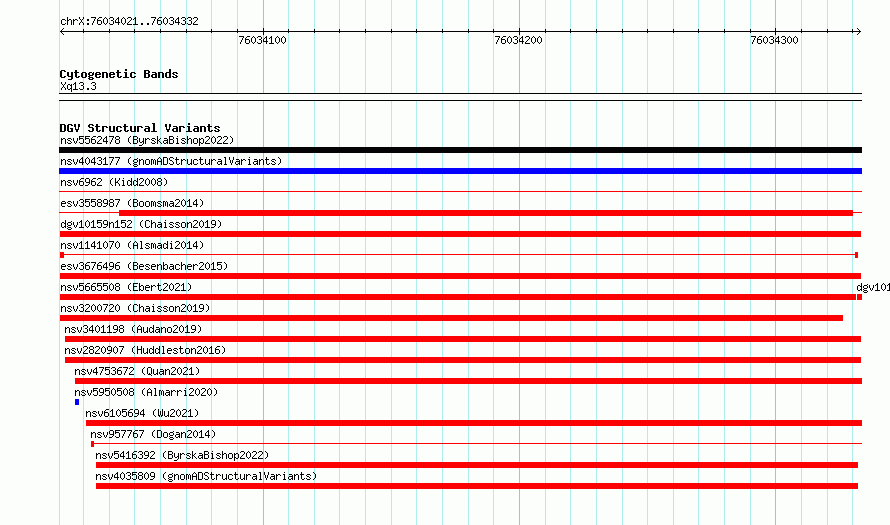Viewport: 890px width, 525px height.
Task: Click the esv3676496 (Besenbacher2015) label
Action: (x=144, y=266)
